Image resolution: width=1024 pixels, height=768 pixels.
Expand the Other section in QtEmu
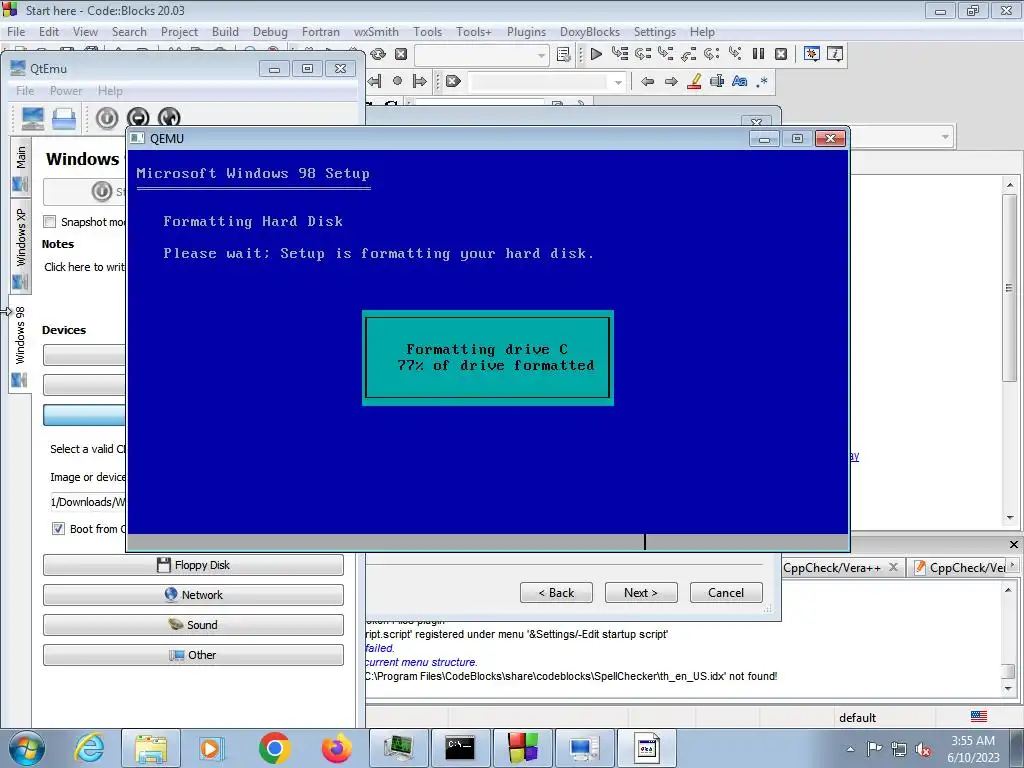(193, 655)
